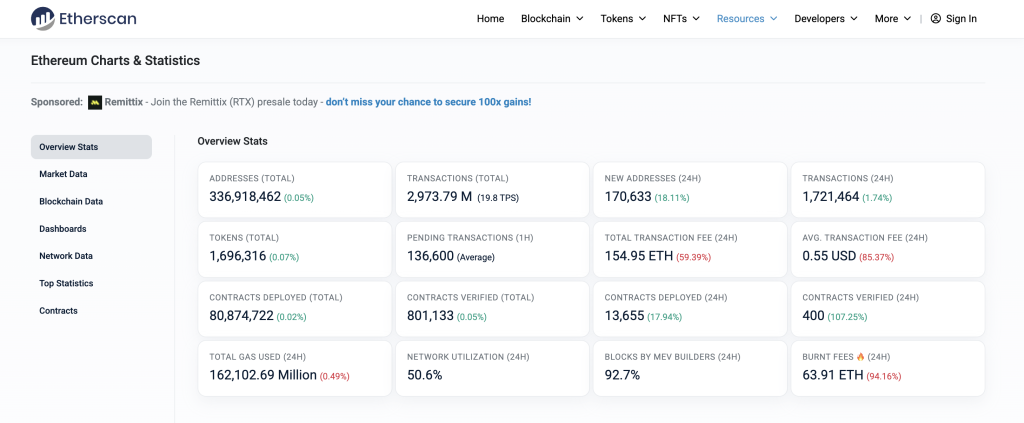Image resolution: width=1024 pixels, height=423 pixels.
Task: Click the Sign In user icon
Action: point(935,18)
